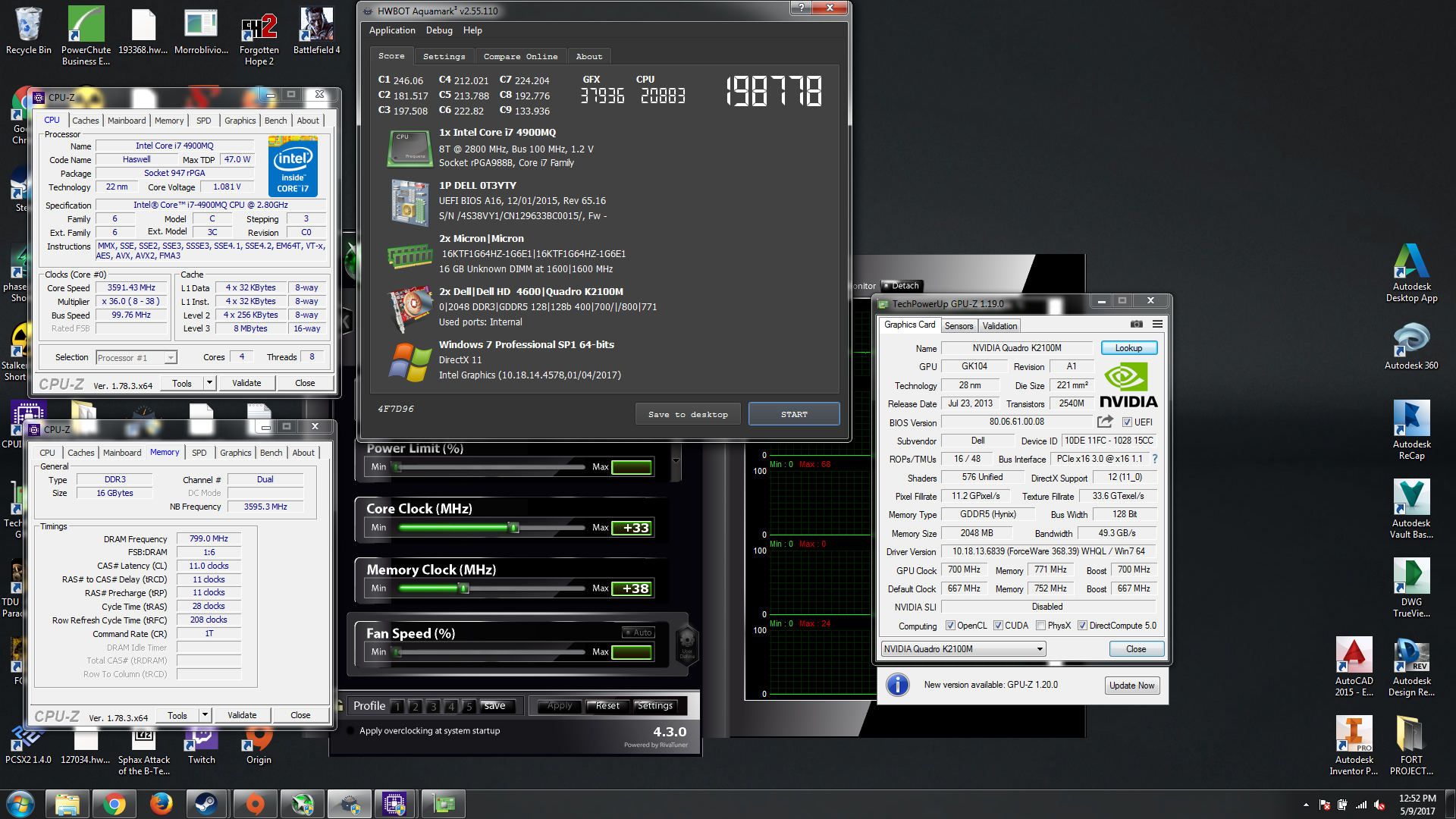Show hidden system tray icons arrow
This screenshot has width=1456, height=819.
(1306, 805)
